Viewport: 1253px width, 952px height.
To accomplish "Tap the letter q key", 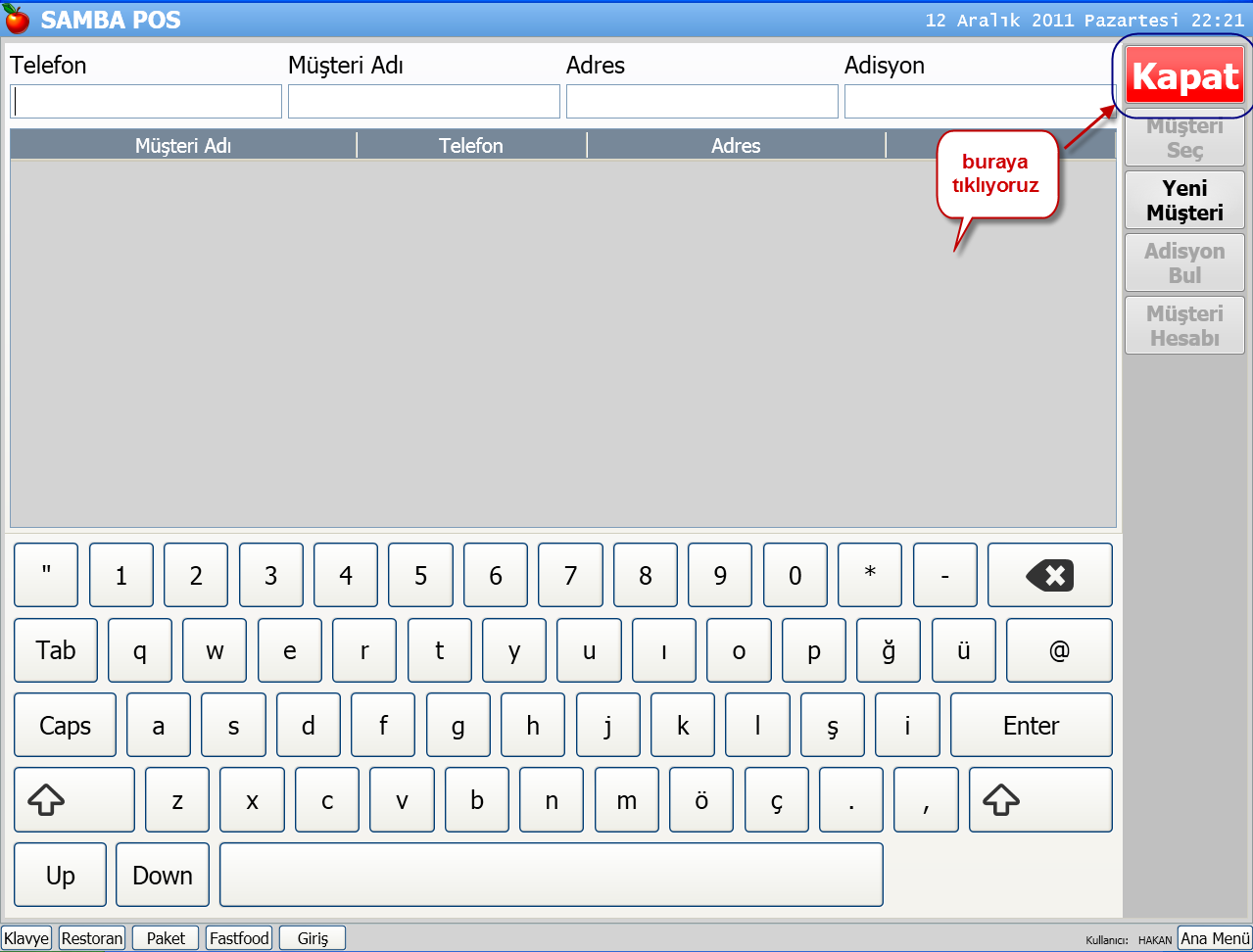I will (139, 650).
